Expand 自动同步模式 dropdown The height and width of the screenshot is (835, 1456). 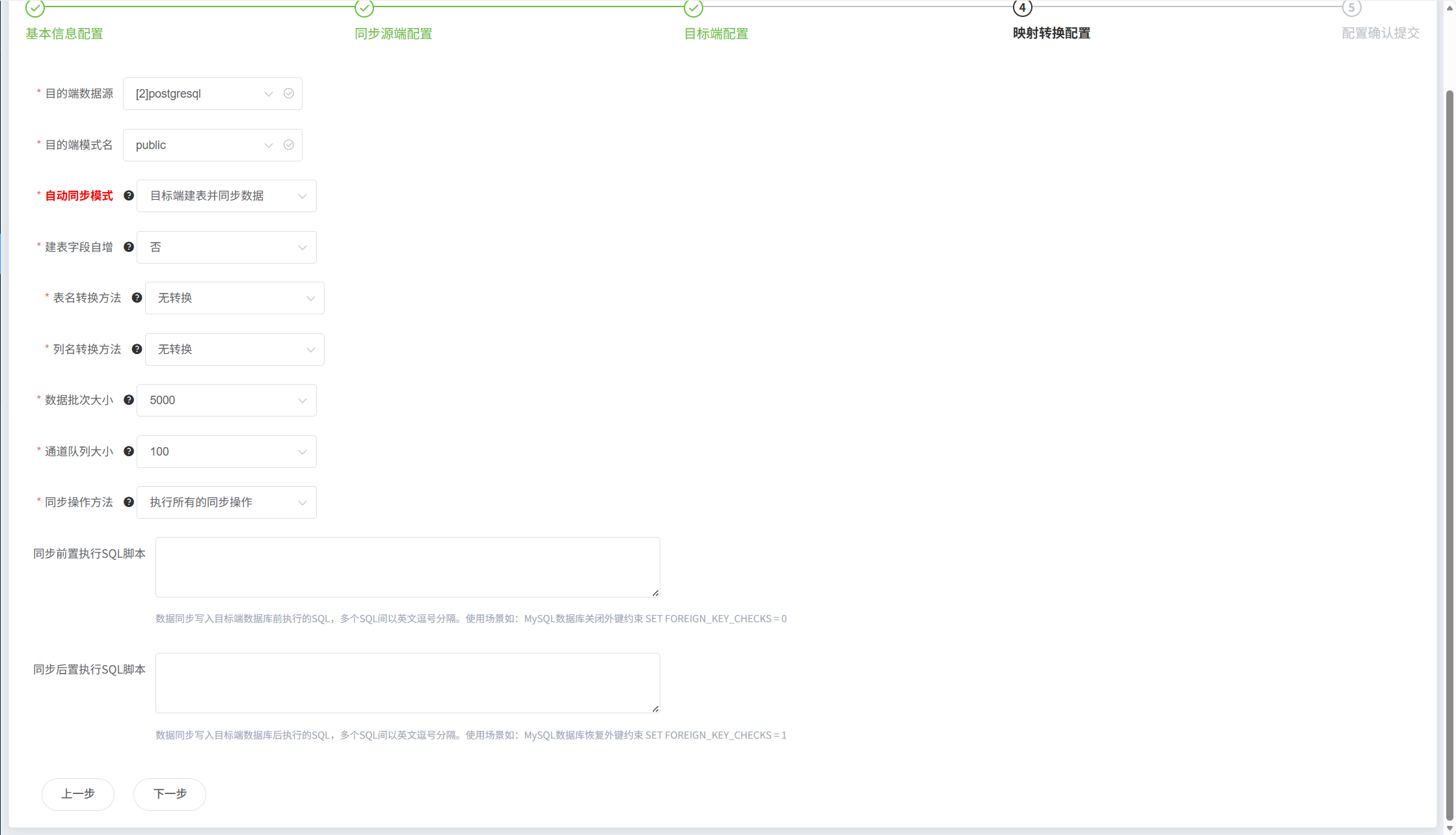(x=226, y=196)
